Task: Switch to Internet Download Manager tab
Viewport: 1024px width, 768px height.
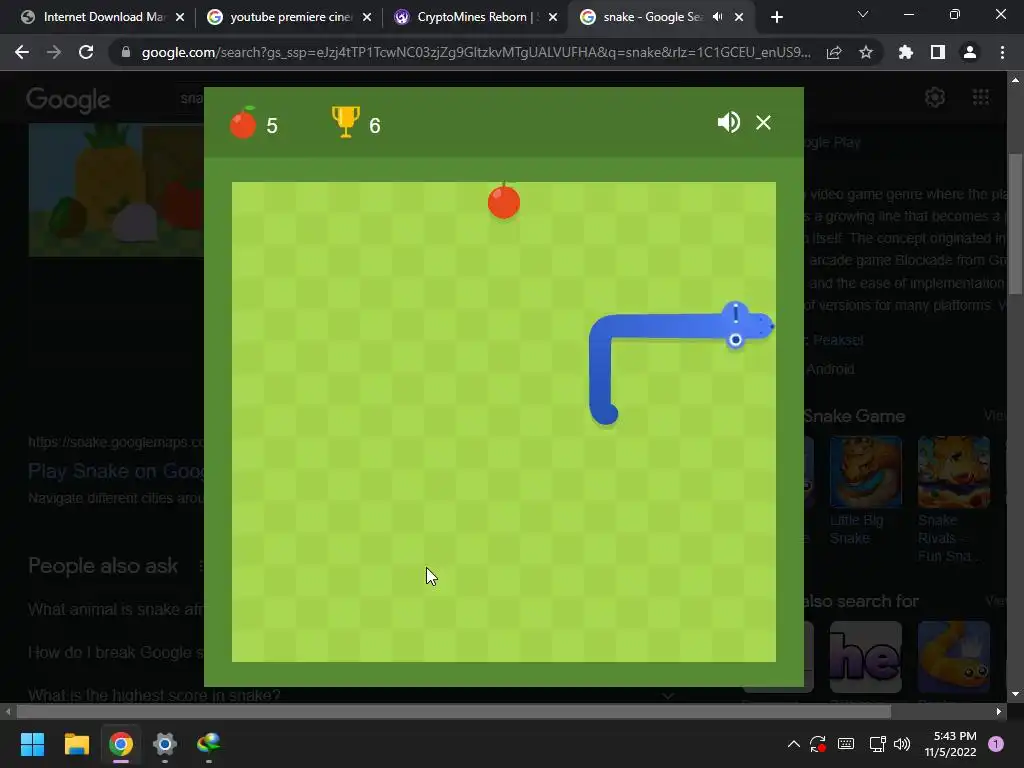Action: tap(103, 17)
